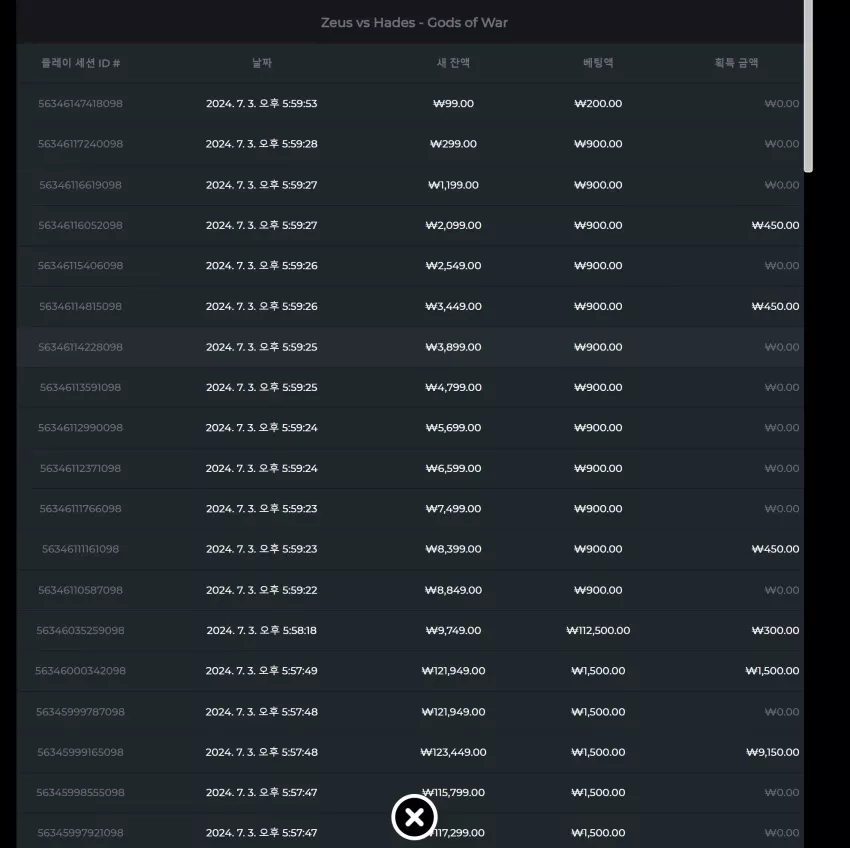Viewport: 850px width, 848px height.
Task: Click the bet amount ₩112,500.00
Action: click(x=598, y=631)
